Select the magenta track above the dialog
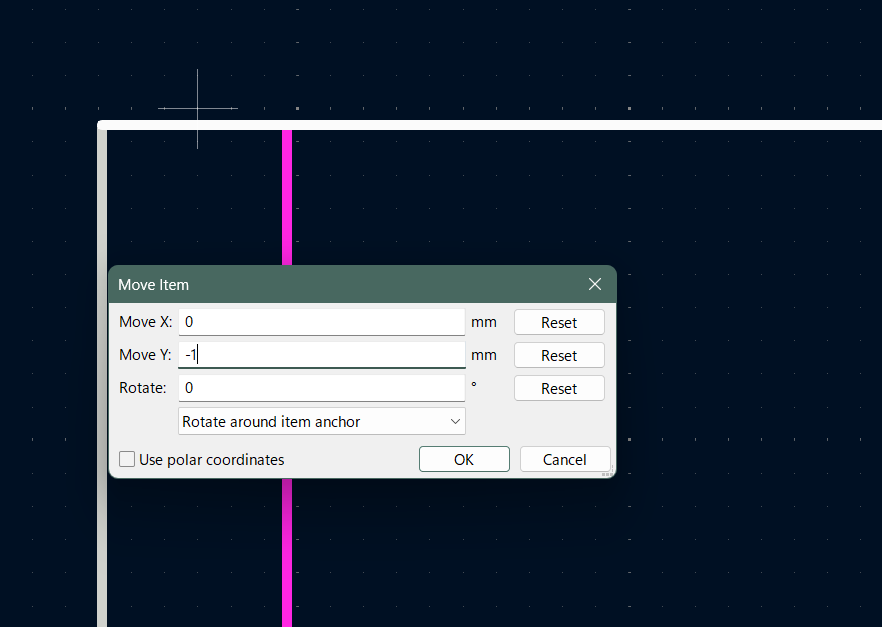The image size is (882, 627). (287, 198)
